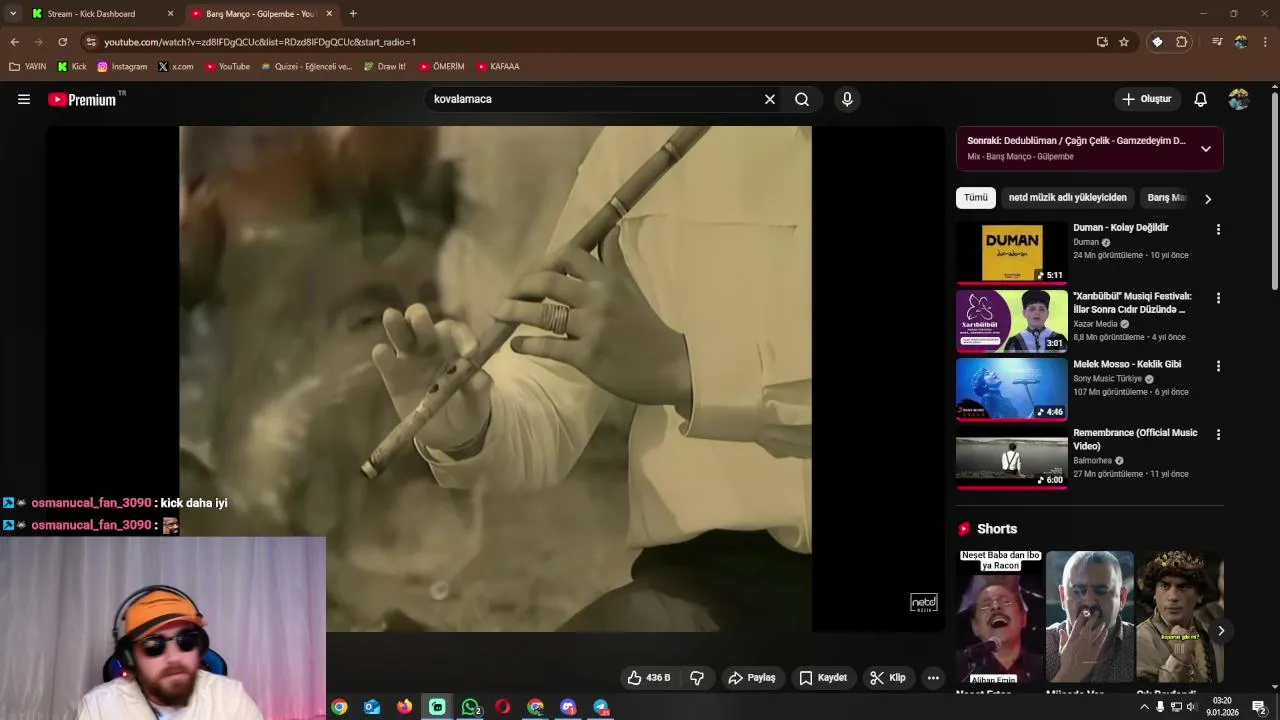Open Duman - Kolay Değildir thumbnail
Viewport: 1280px width, 720px height.
pos(1012,252)
